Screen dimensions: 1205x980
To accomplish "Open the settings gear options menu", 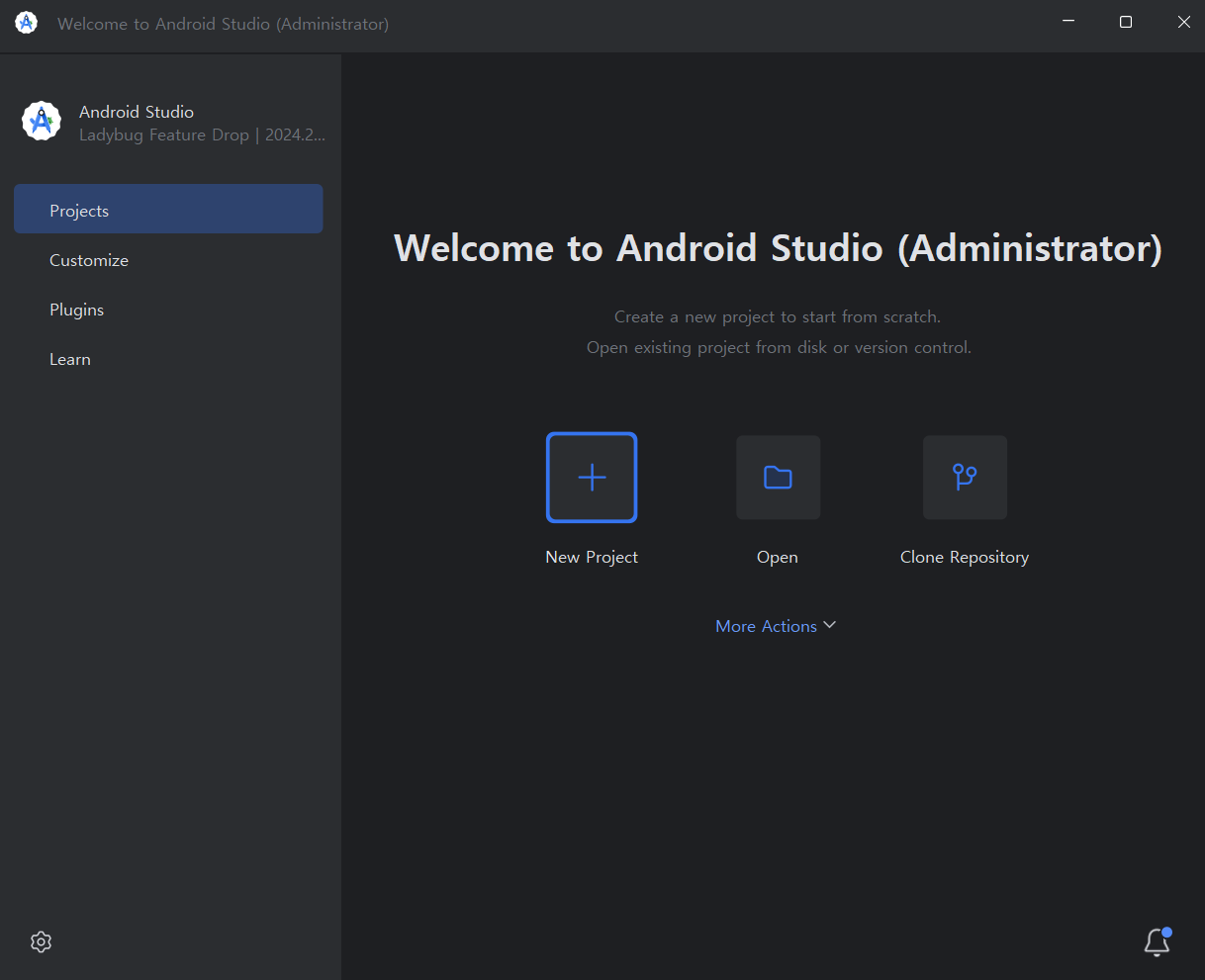I will click(x=41, y=941).
